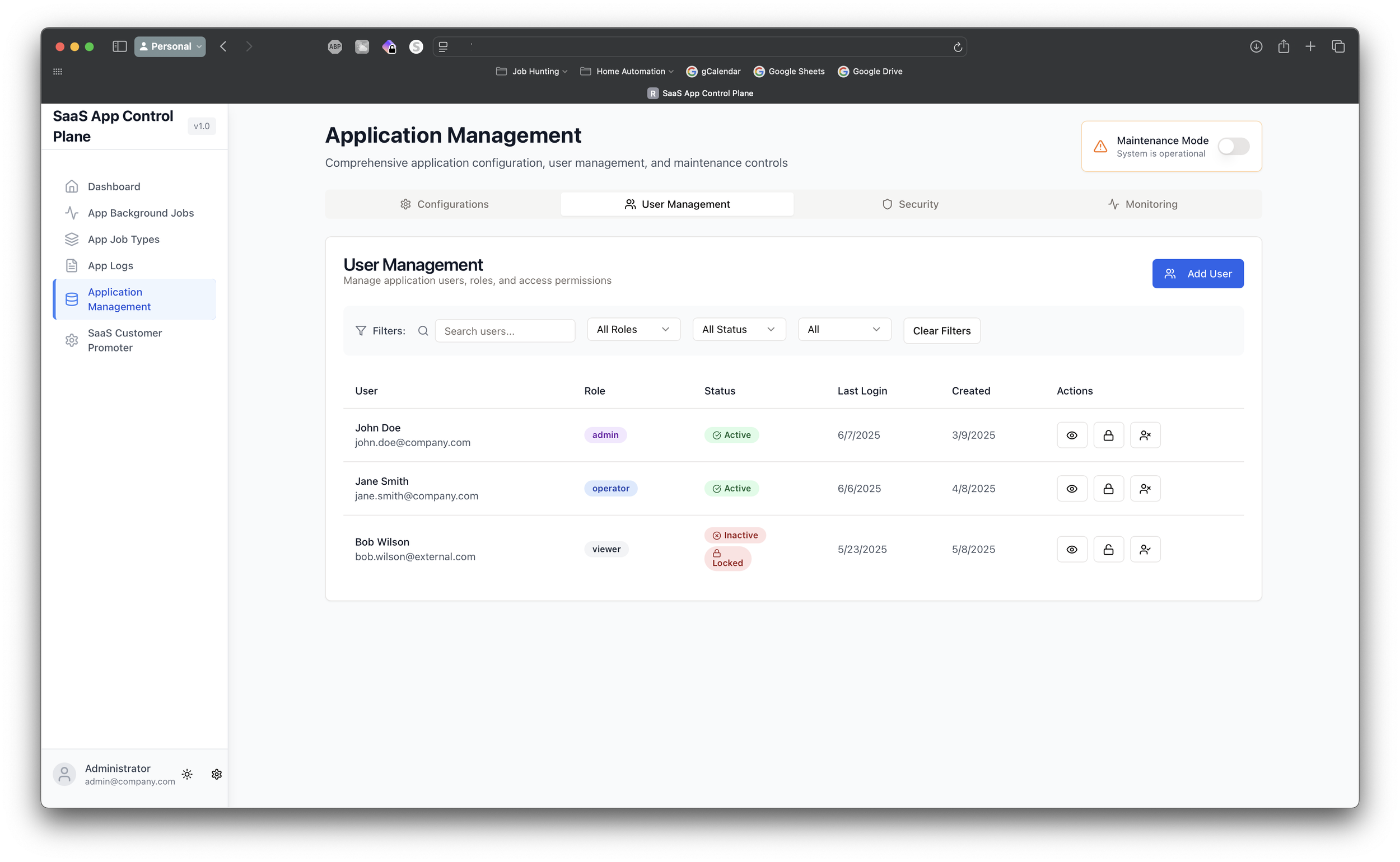Expand the Job Hunting bookmarks folder
1400x862 pixels.
tap(531, 71)
